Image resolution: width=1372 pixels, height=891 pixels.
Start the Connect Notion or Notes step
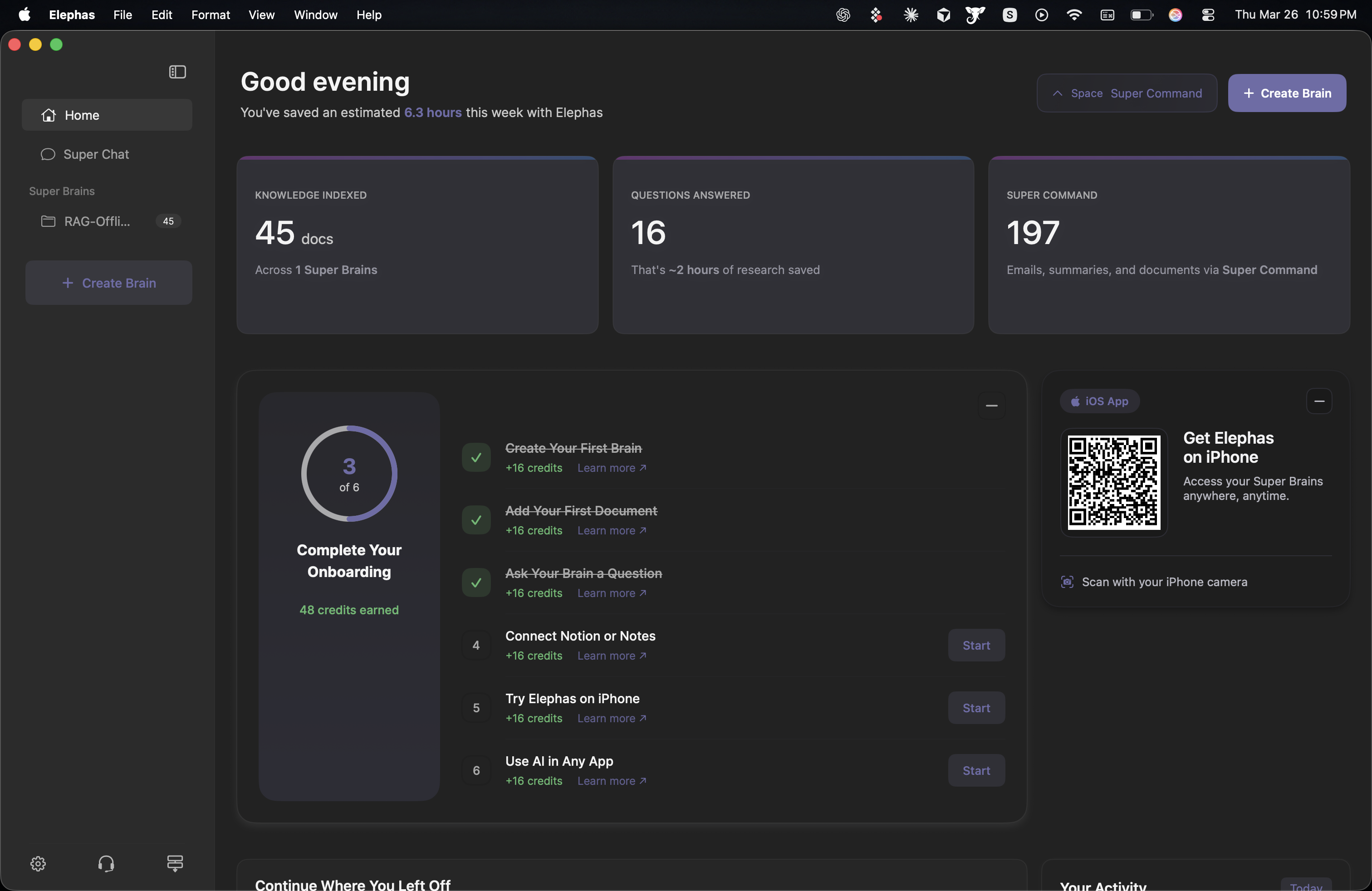[976, 645]
